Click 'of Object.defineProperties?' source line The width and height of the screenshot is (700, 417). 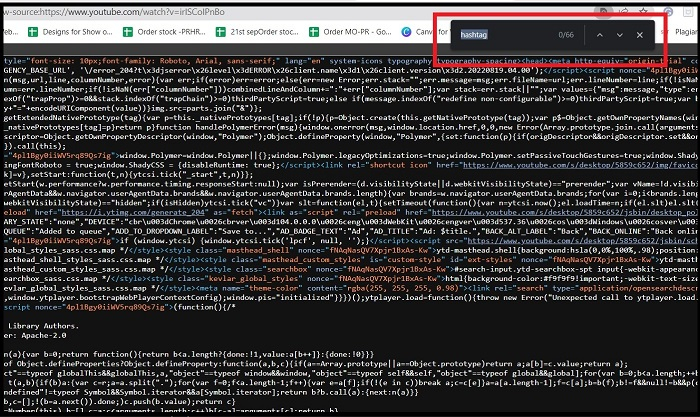click(x=316, y=364)
